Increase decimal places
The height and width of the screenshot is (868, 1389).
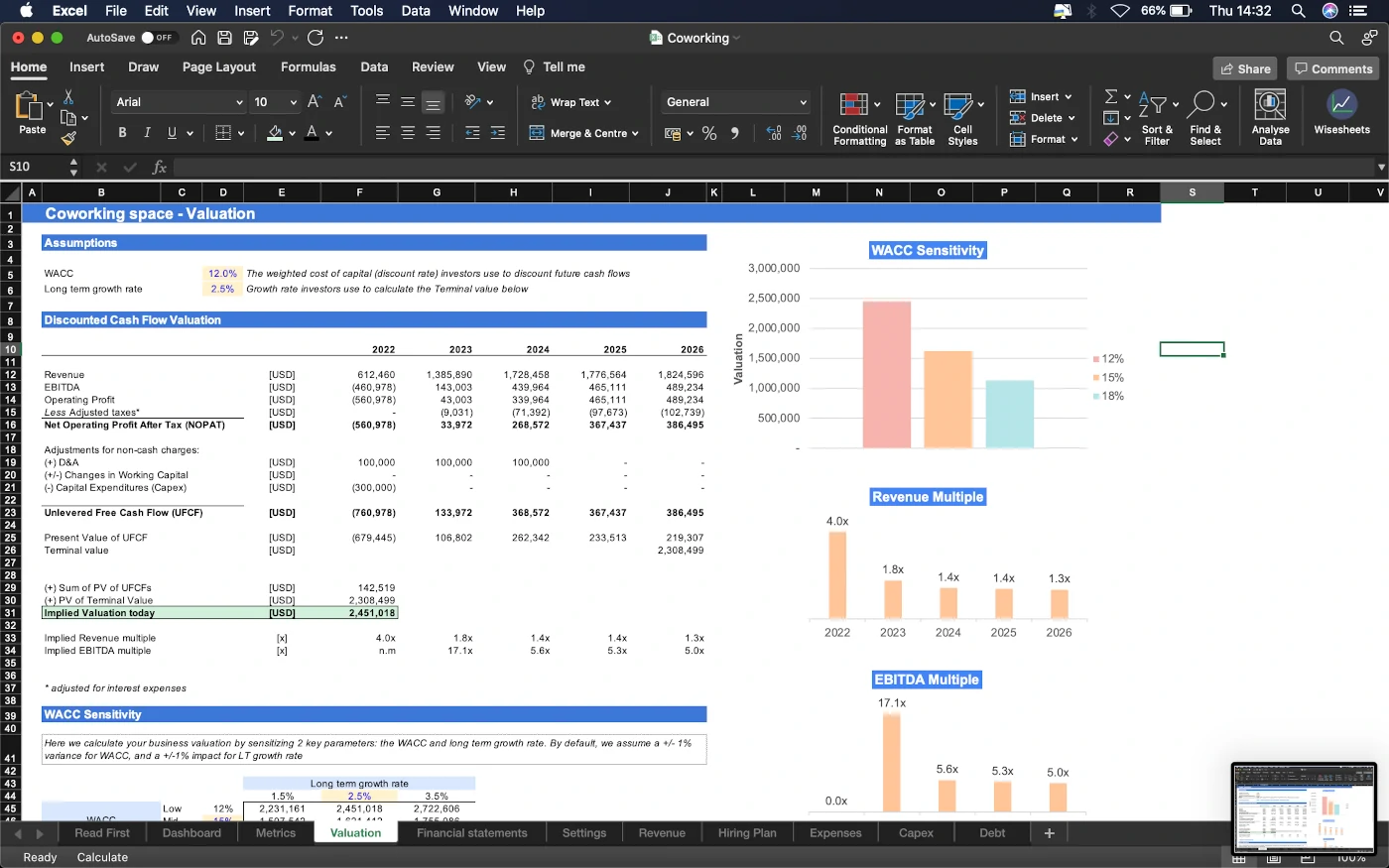pyautogui.click(x=774, y=133)
